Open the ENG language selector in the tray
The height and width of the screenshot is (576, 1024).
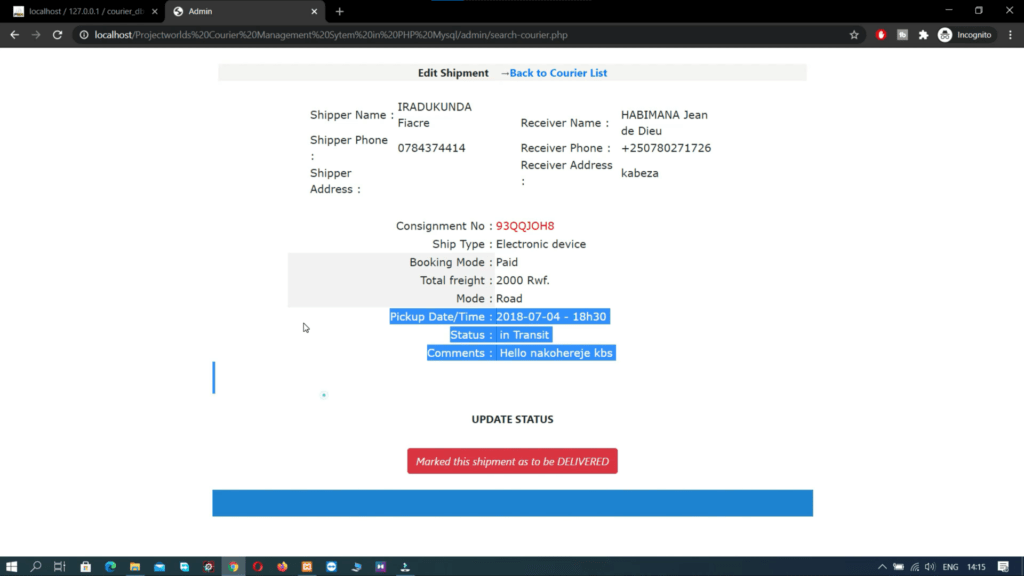click(x=950, y=566)
